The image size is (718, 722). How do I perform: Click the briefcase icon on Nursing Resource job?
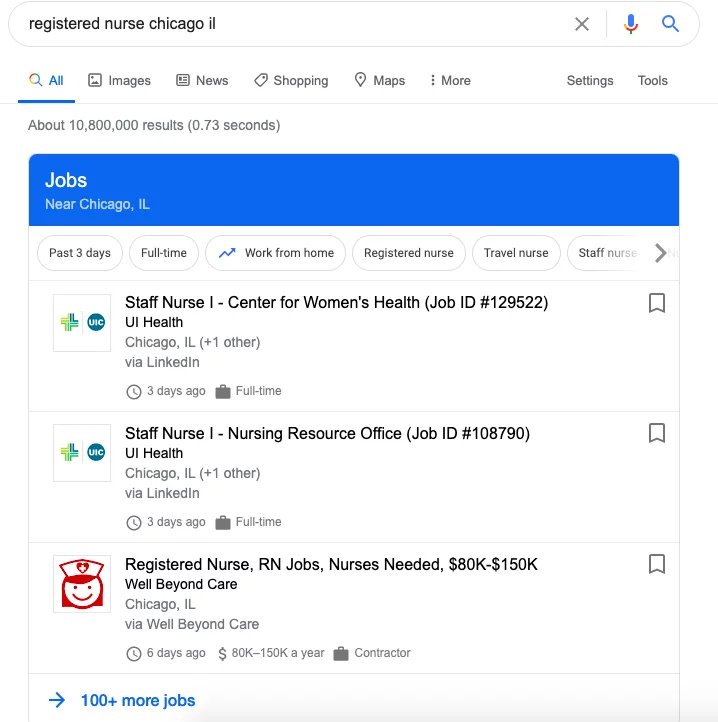click(223, 523)
